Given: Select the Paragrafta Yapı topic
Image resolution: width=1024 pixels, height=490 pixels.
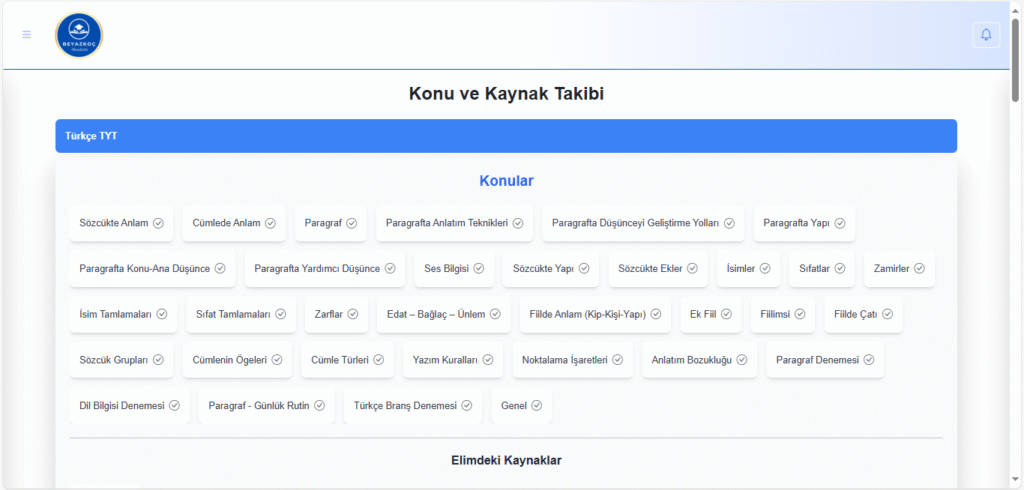Looking at the screenshot, I should click(795, 223).
